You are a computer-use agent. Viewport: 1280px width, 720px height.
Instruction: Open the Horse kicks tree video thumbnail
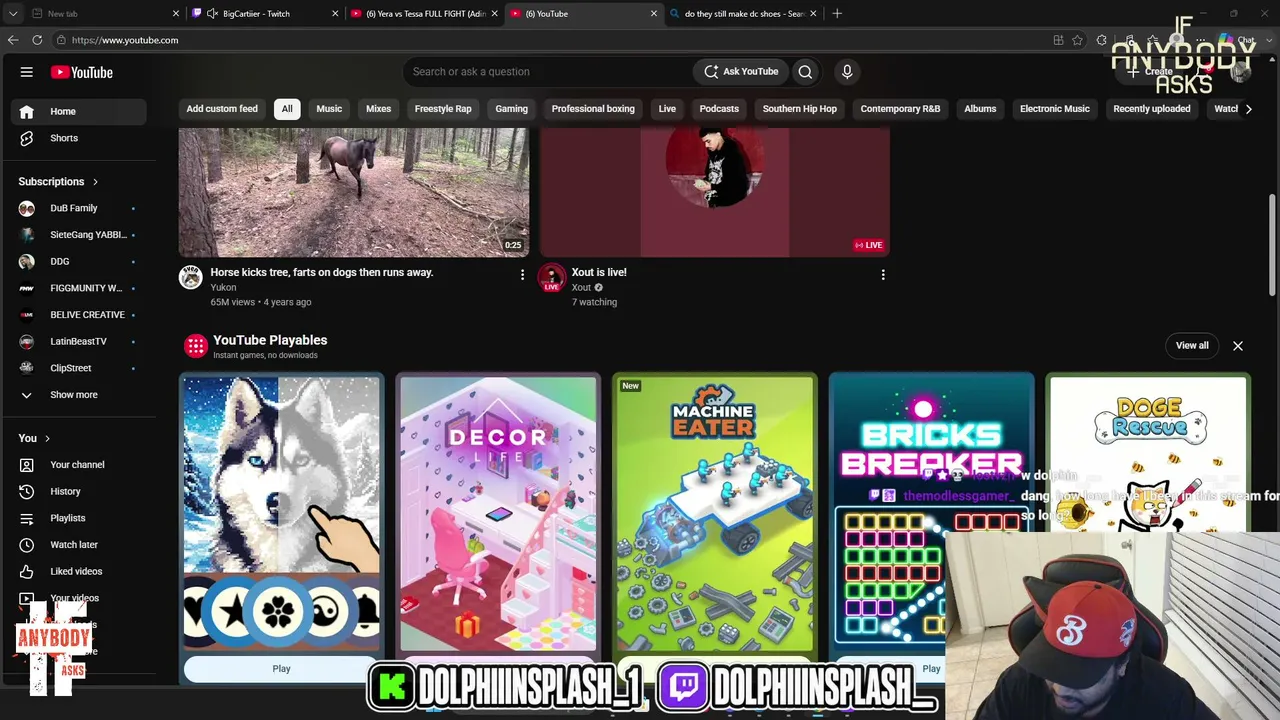click(x=354, y=192)
